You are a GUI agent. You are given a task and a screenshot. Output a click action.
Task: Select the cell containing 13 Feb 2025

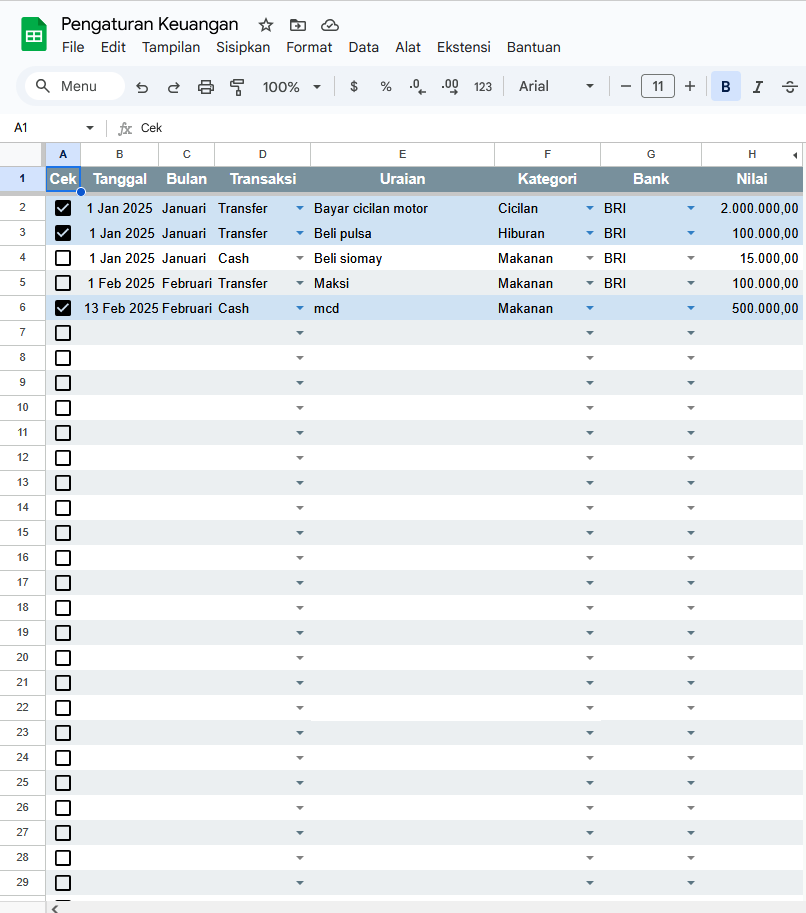119,308
